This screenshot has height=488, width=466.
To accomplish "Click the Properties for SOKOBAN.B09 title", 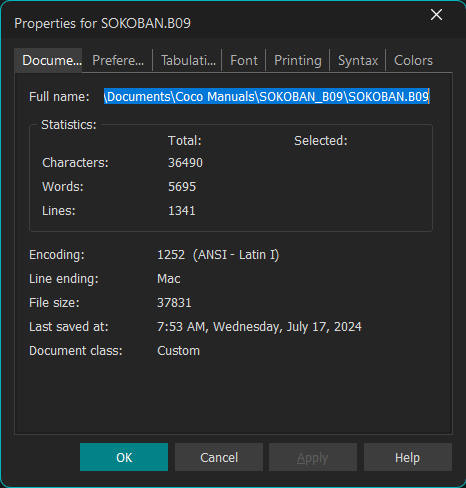I will (102, 23).
